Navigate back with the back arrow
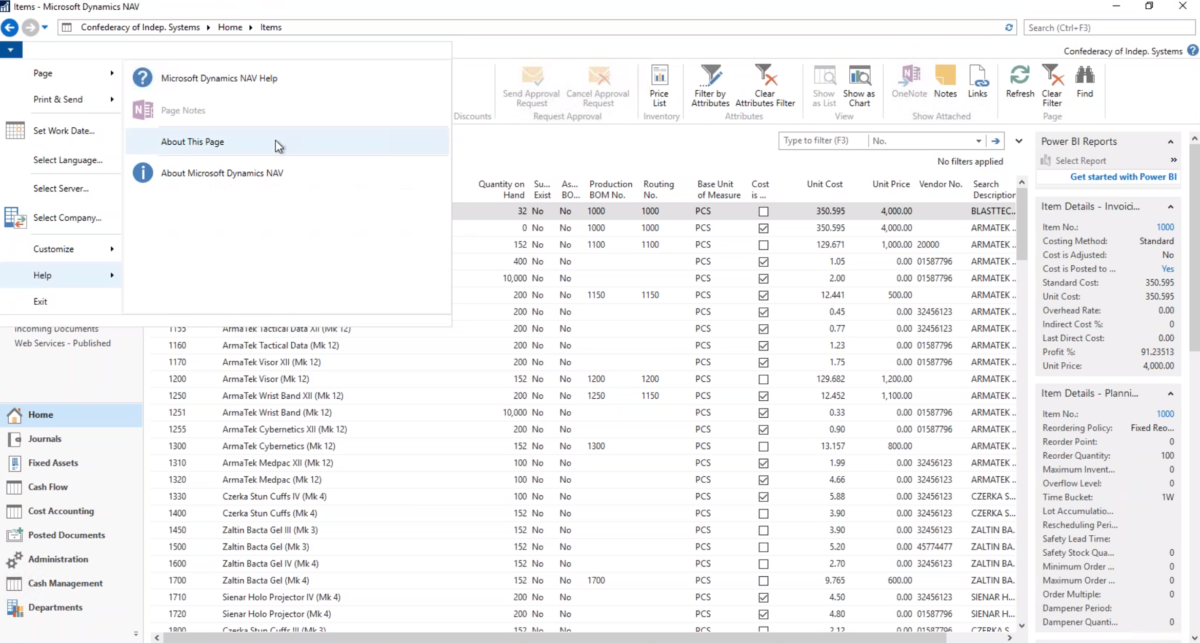Screen dimensions: 1200x643 point(10,28)
